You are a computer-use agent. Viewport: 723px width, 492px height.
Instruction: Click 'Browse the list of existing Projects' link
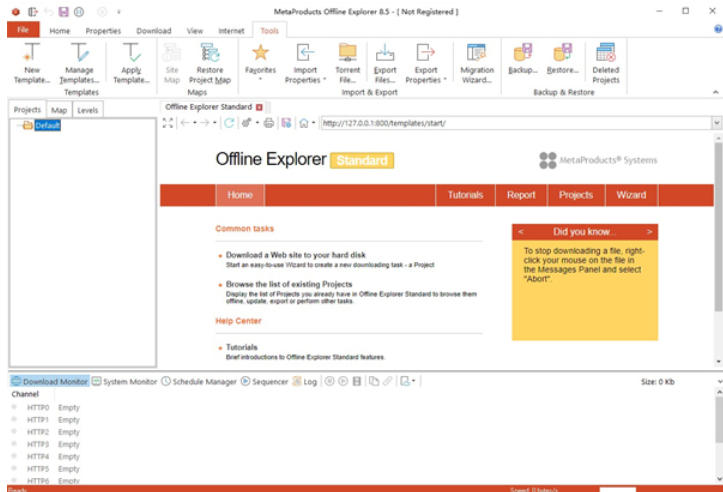pos(289,284)
